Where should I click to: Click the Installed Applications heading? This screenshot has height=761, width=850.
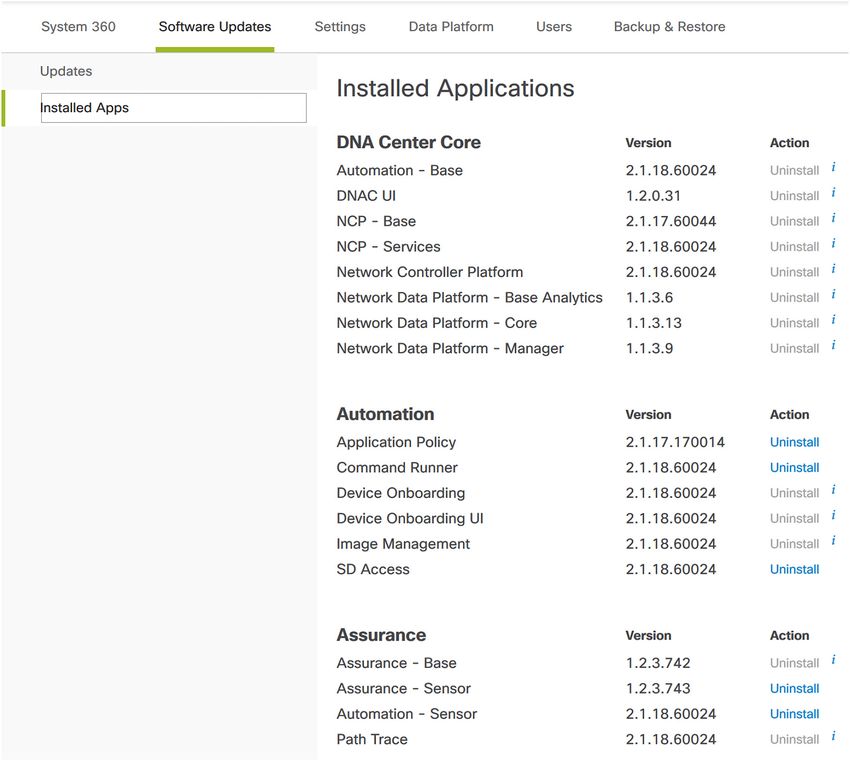pyautogui.click(x=455, y=88)
